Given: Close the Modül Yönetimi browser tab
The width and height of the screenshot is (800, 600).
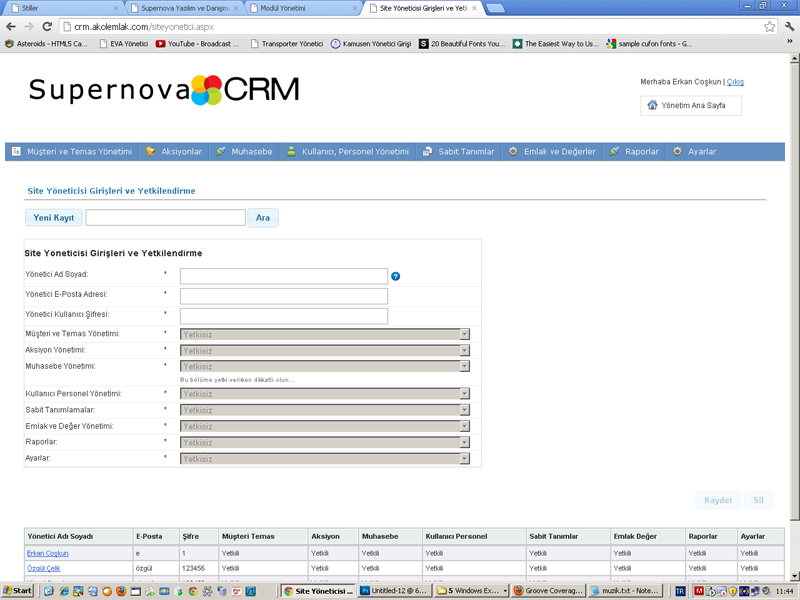Looking at the screenshot, I should (x=355, y=8).
